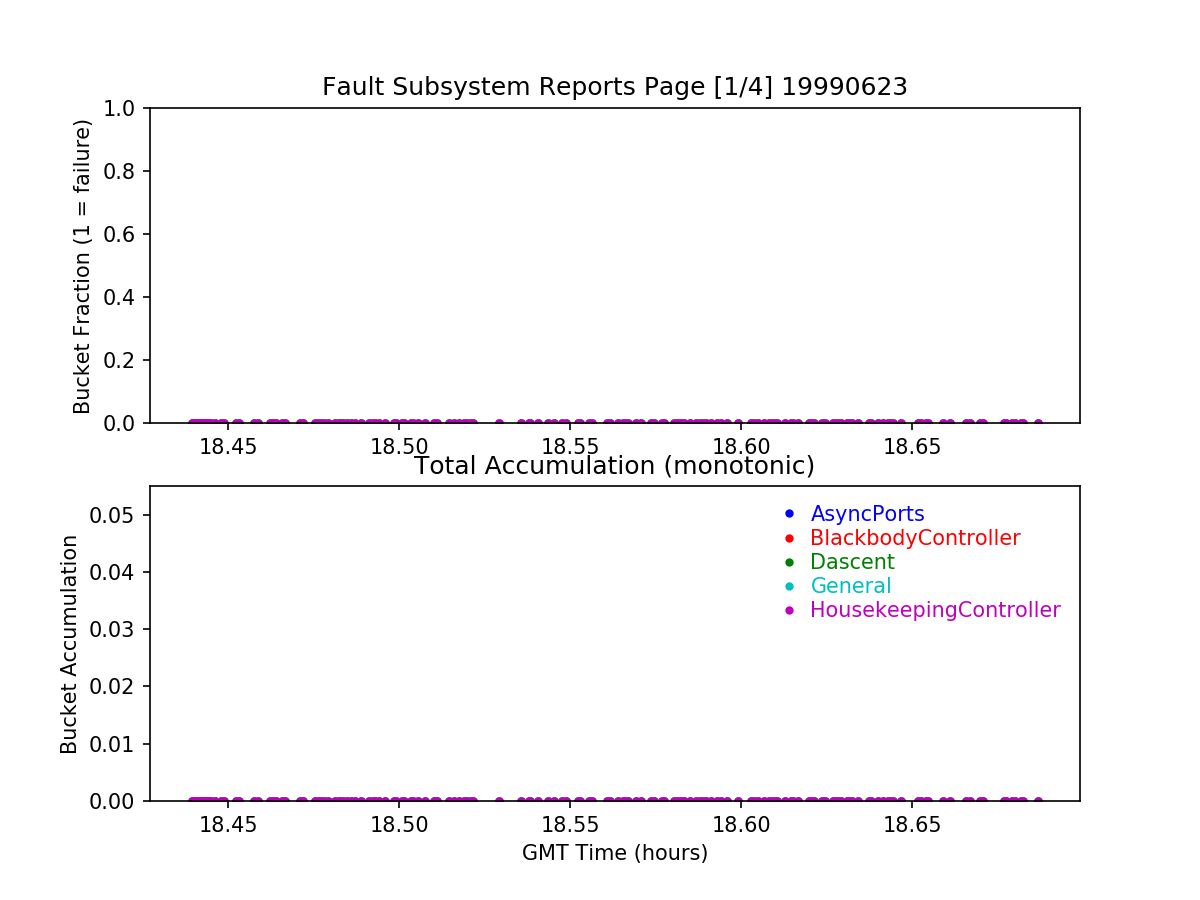Click the red BlackbodyController legend marker dot
The width and height of the screenshot is (1200, 900).
click(789, 538)
